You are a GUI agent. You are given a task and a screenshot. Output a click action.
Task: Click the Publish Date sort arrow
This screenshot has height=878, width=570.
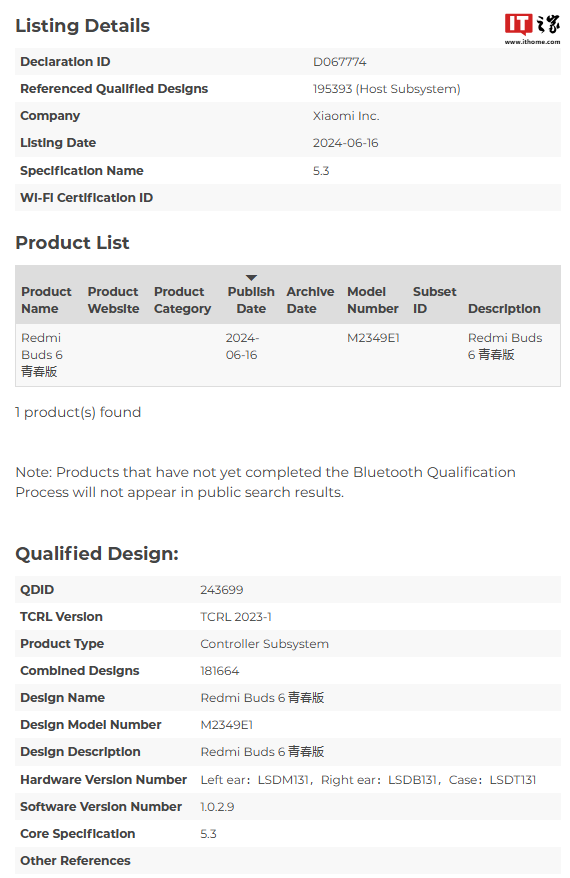[251, 278]
